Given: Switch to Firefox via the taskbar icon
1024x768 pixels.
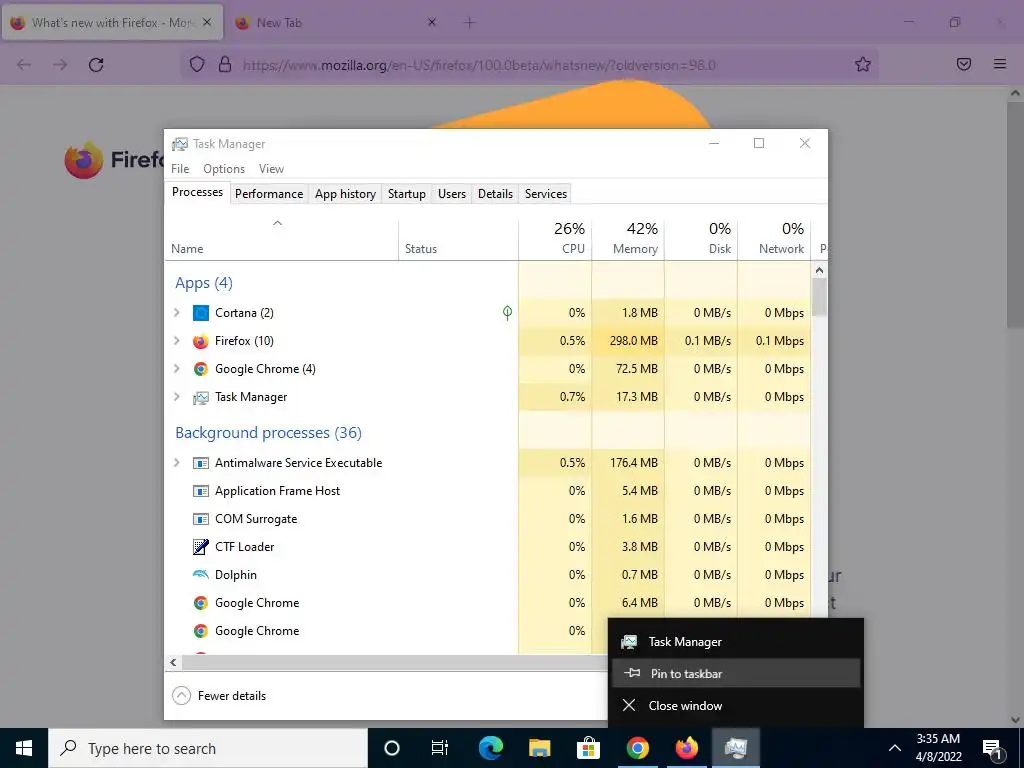Looking at the screenshot, I should pyautogui.click(x=686, y=748).
